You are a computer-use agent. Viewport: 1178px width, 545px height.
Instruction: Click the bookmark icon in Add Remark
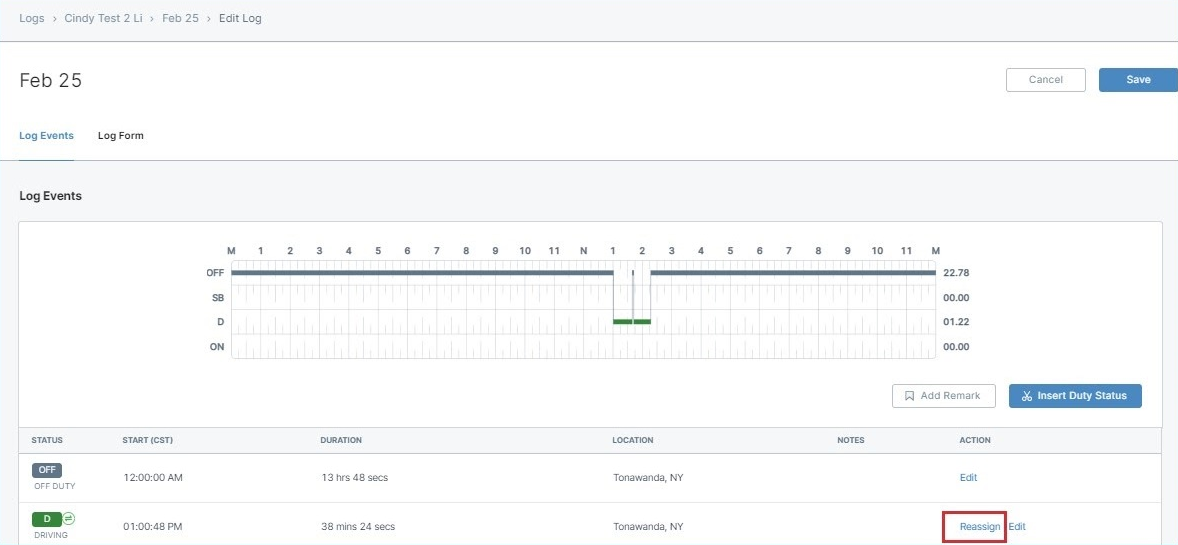909,395
